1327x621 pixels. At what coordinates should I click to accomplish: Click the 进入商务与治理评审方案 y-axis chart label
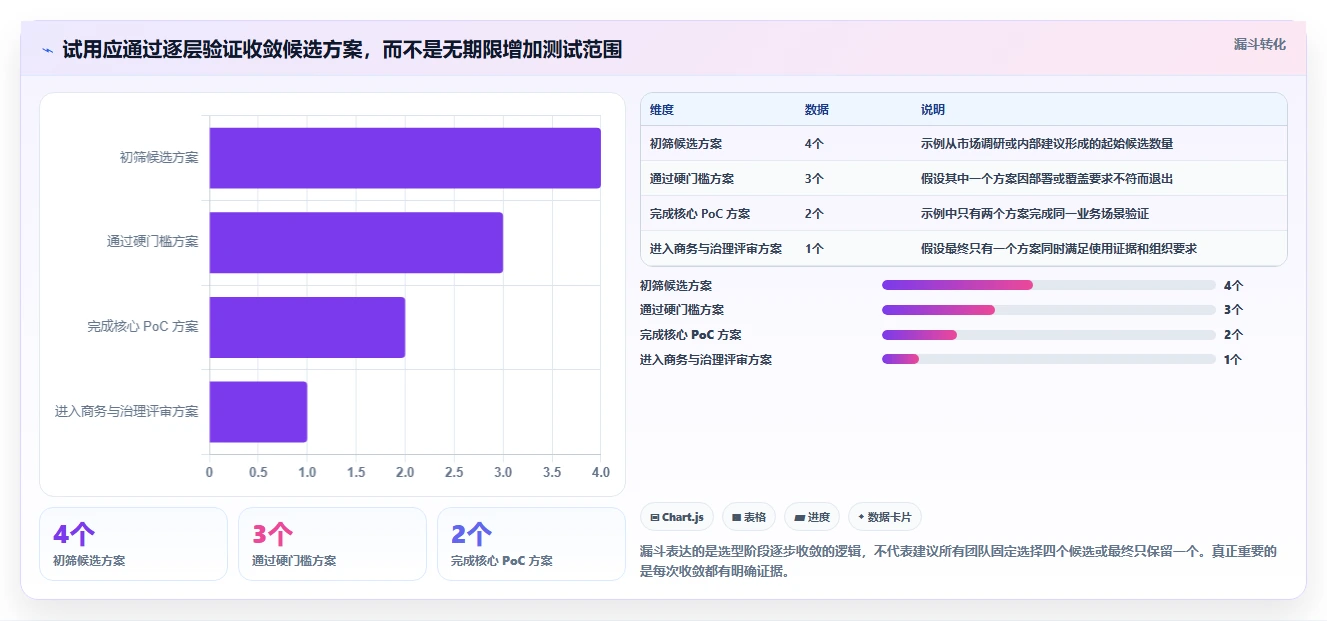pos(127,411)
